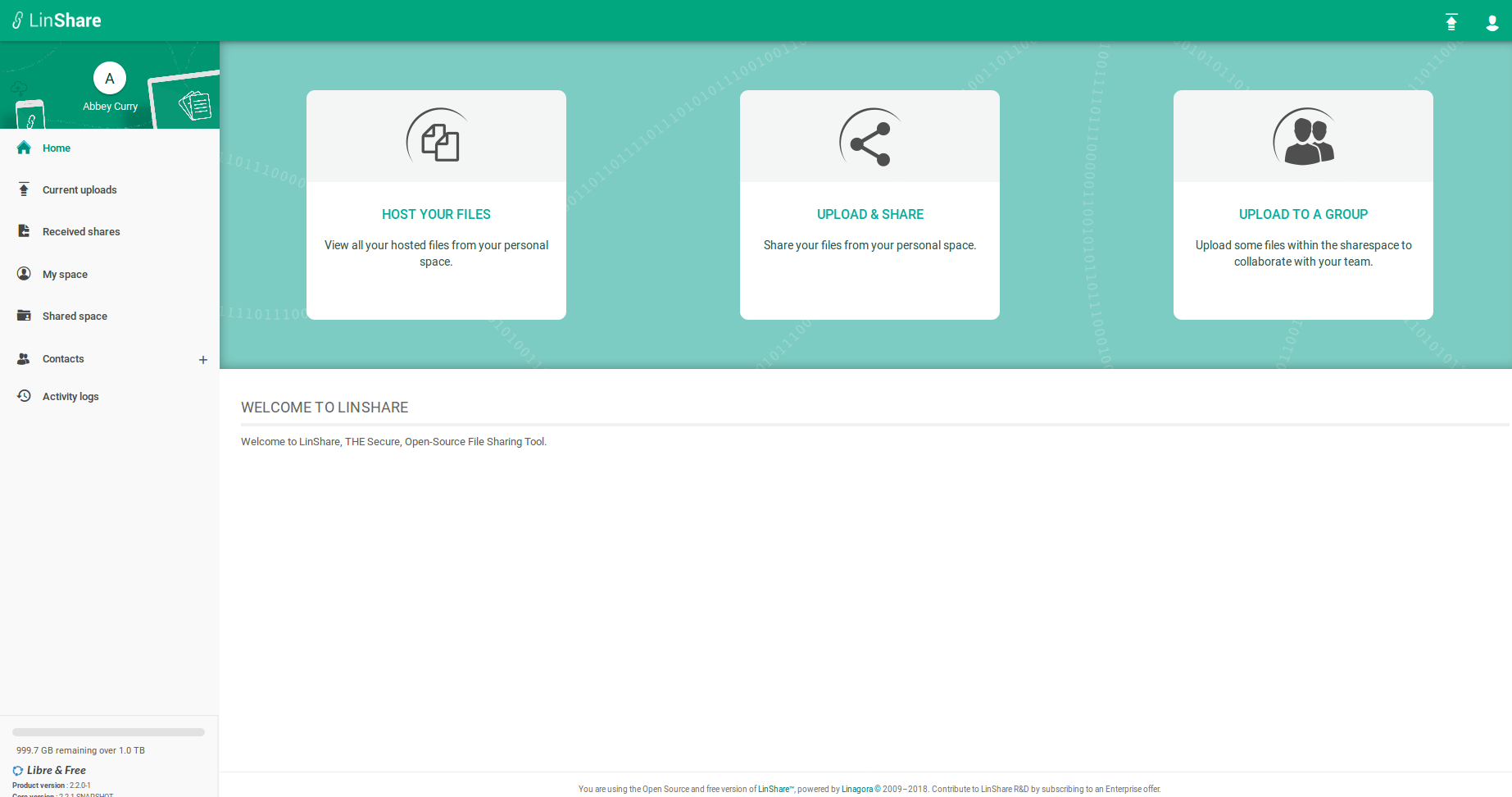Viewport: 1512px width, 797px height.
Task: Click the WELCOME TO LINSHARE heading
Action: click(325, 408)
